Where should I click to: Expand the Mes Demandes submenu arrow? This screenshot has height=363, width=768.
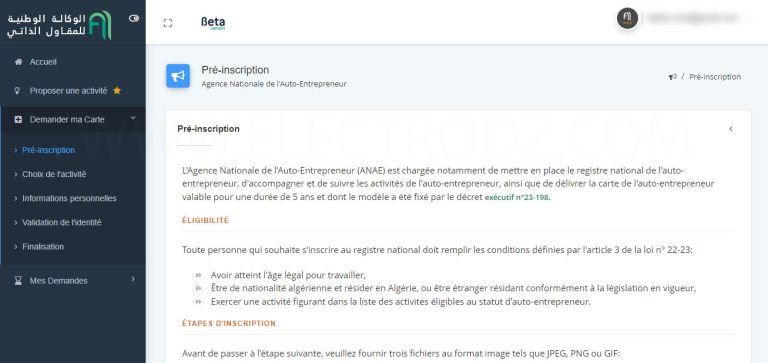[x=133, y=279]
